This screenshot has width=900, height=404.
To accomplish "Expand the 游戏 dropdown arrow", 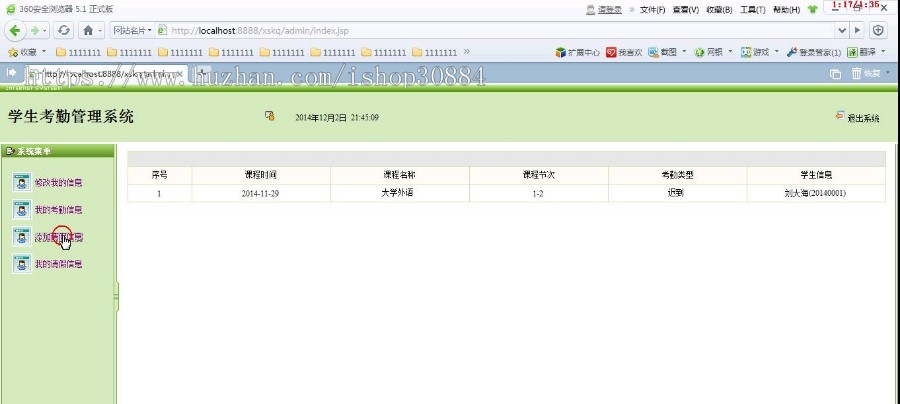I will pos(777,52).
